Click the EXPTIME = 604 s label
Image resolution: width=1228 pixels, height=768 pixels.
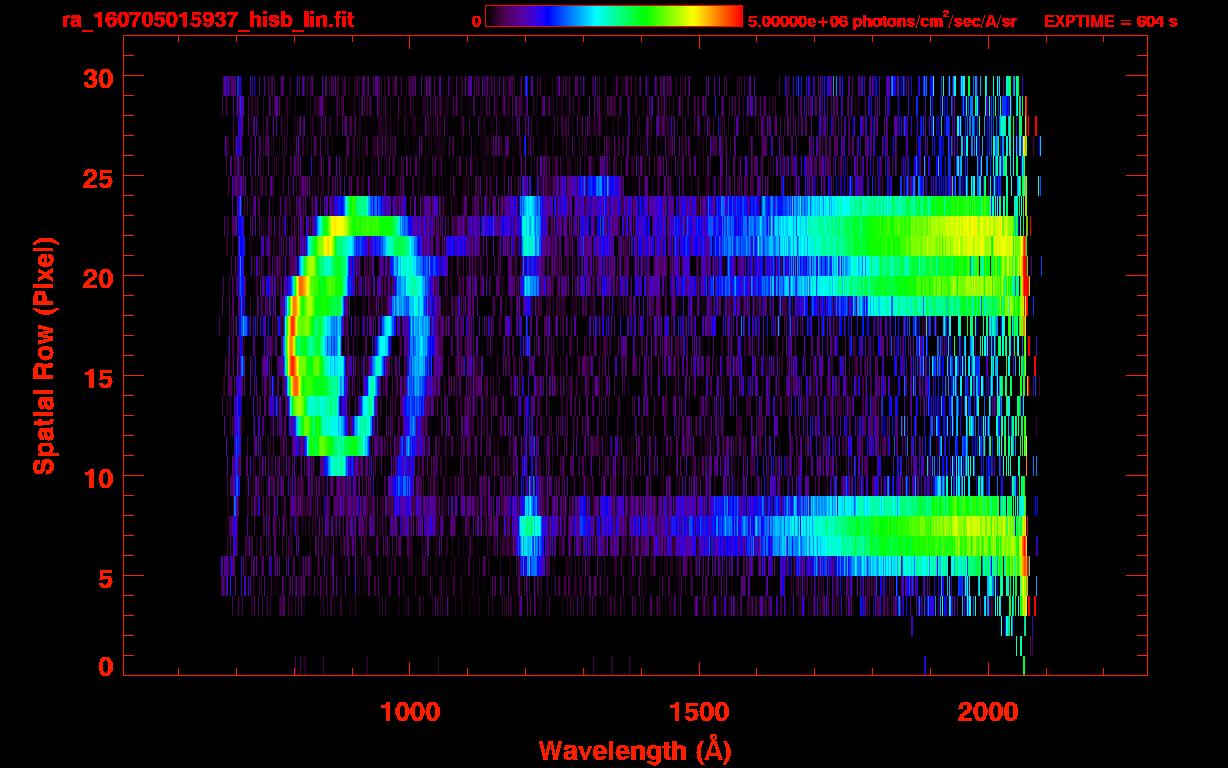click(1110, 21)
